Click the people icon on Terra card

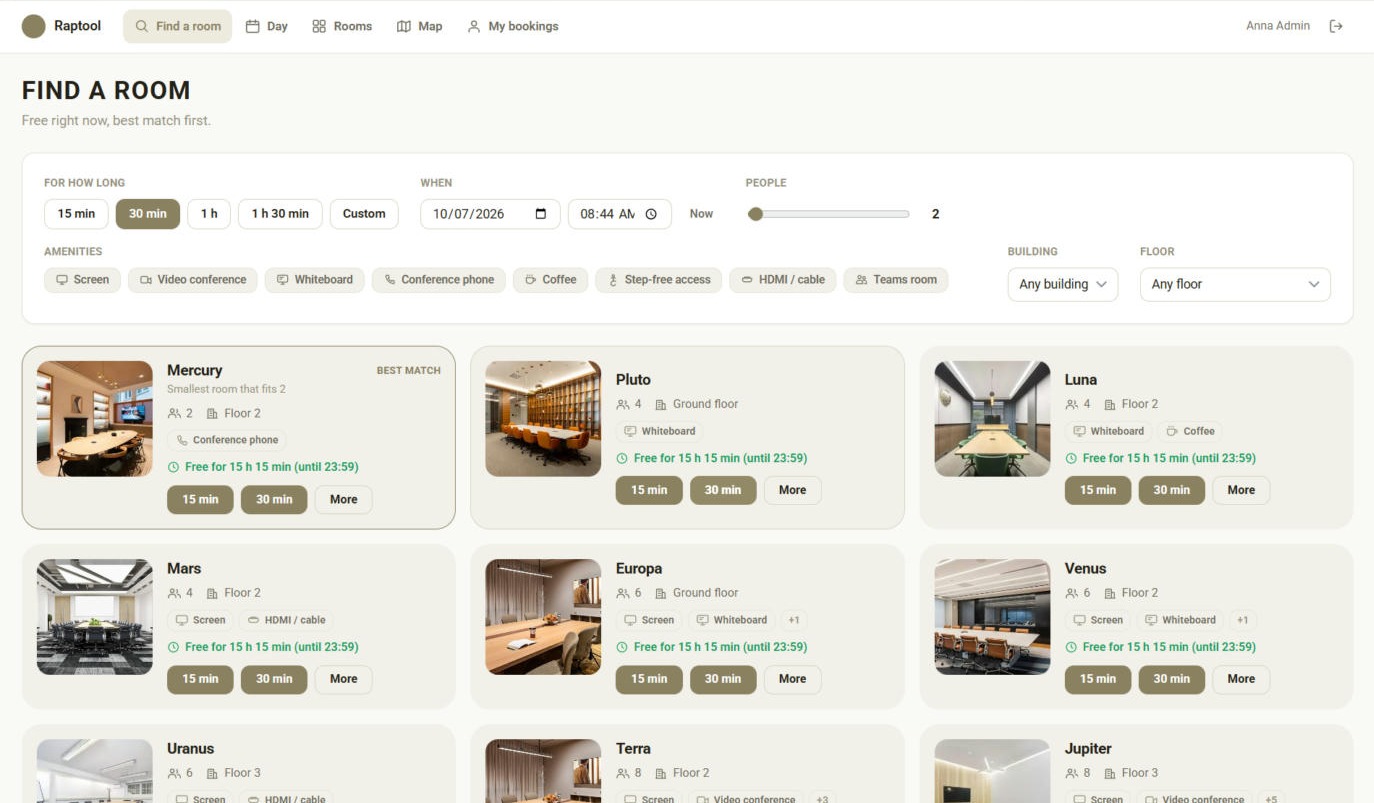tap(623, 773)
